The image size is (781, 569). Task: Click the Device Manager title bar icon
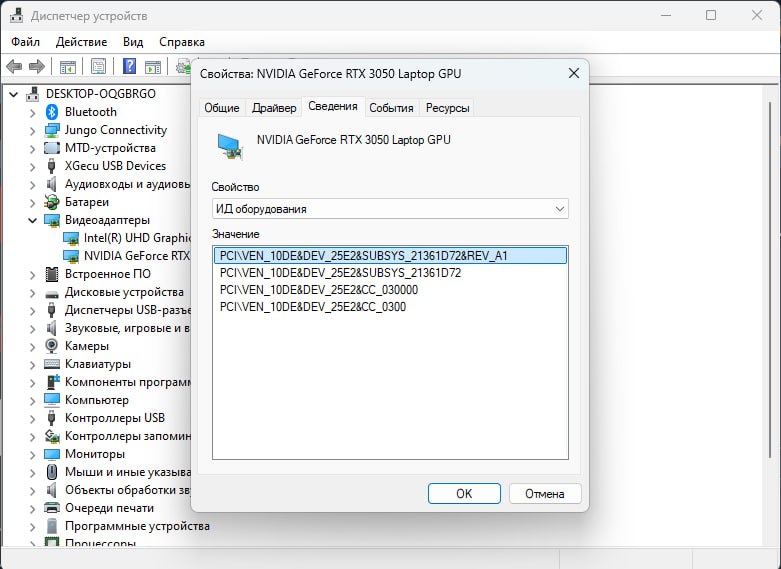pyautogui.click(x=16, y=15)
